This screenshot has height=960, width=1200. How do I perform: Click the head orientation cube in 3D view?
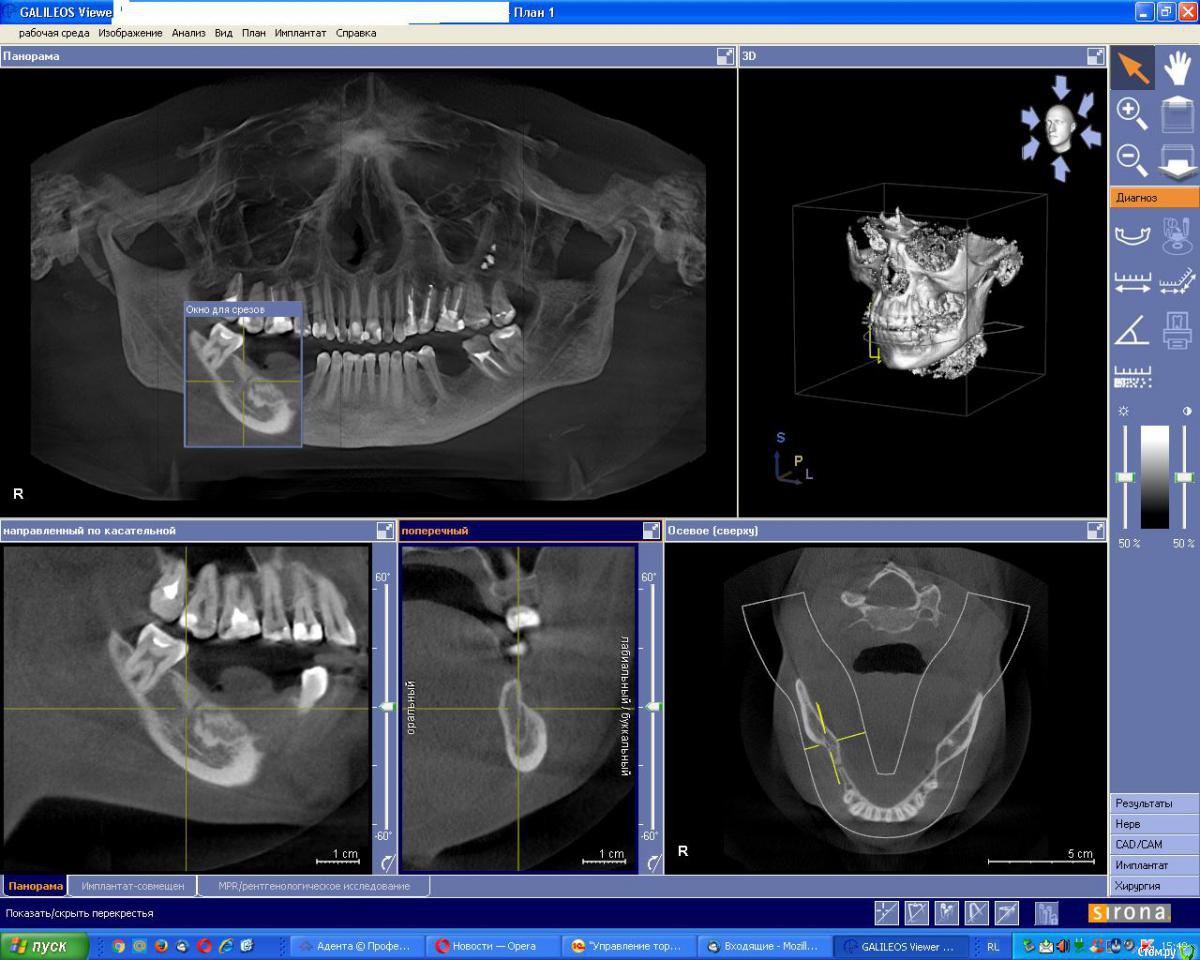[1060, 128]
